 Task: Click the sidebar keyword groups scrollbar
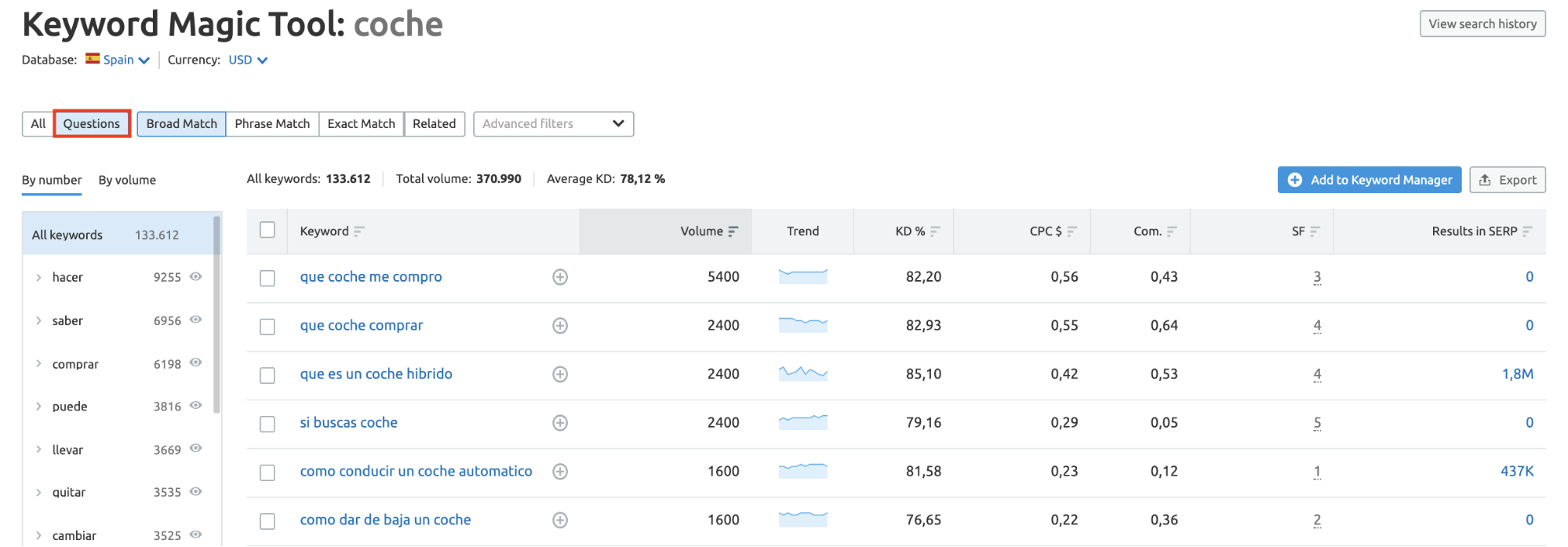coord(216,314)
